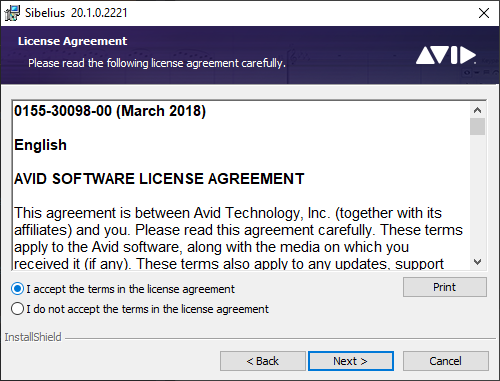
Task: Click the Sibelius installer icon in title bar
Action: [x=12, y=13]
